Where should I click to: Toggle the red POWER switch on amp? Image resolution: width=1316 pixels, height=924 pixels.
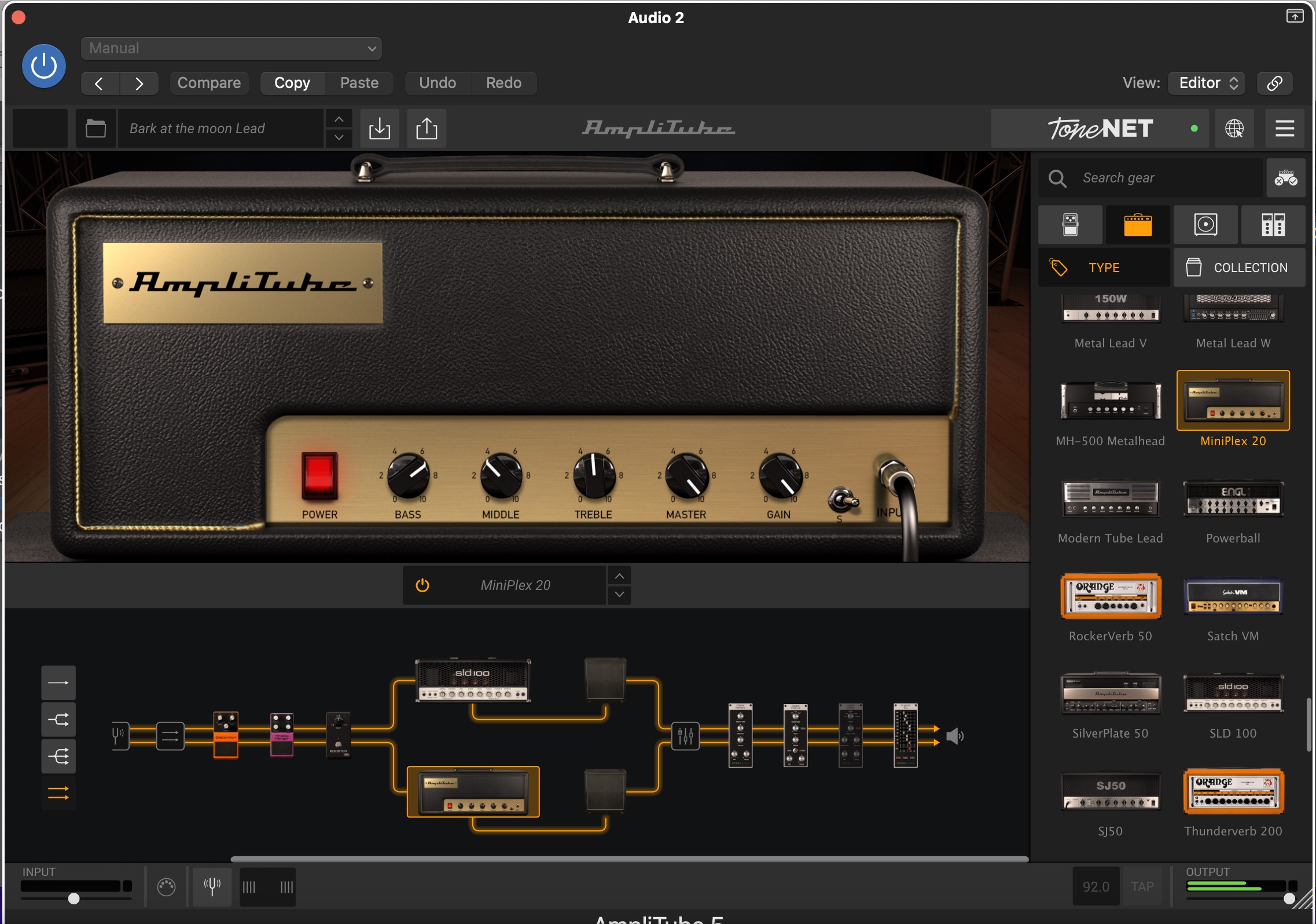pos(319,476)
